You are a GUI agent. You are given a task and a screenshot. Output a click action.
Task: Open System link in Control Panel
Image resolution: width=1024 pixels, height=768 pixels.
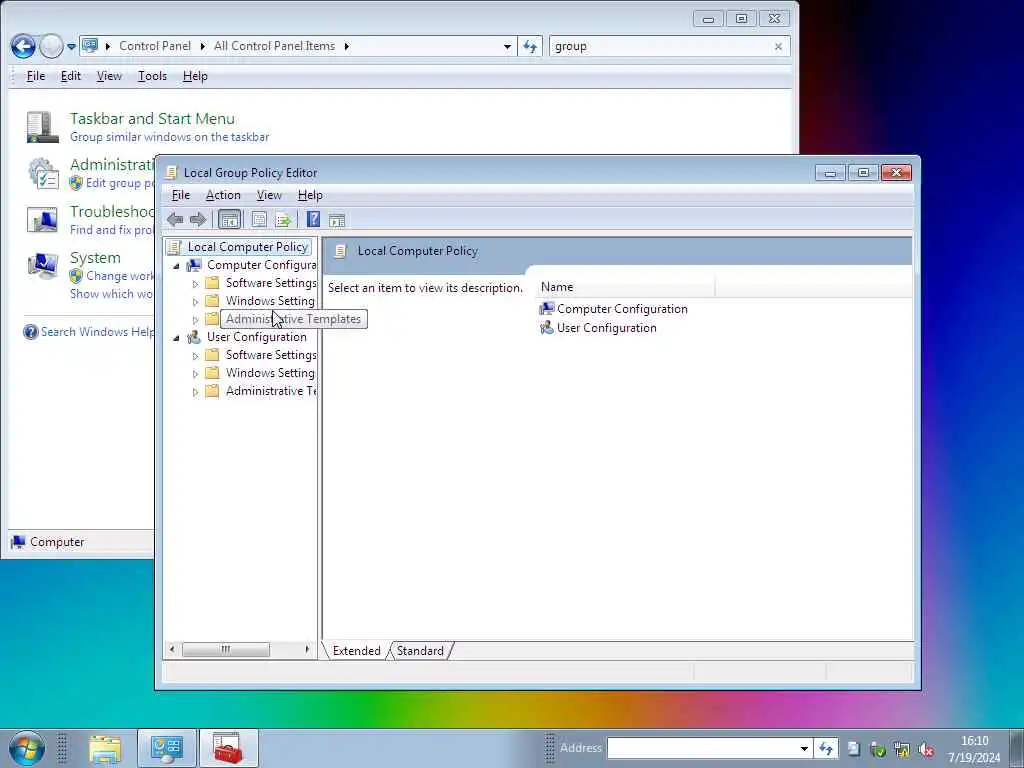click(95, 258)
